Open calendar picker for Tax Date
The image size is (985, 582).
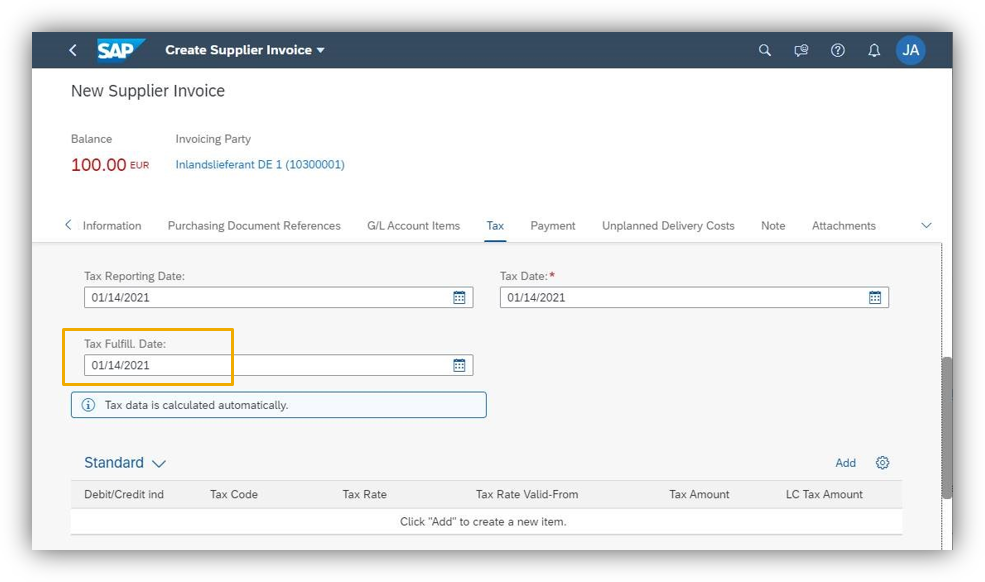tap(875, 297)
